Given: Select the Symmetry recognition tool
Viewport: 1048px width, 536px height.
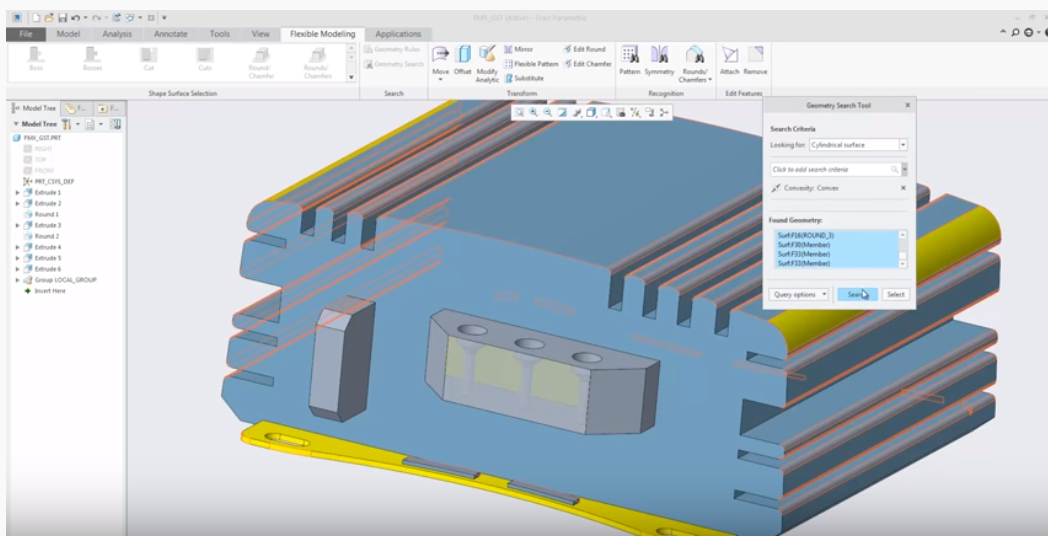Looking at the screenshot, I should point(659,57).
